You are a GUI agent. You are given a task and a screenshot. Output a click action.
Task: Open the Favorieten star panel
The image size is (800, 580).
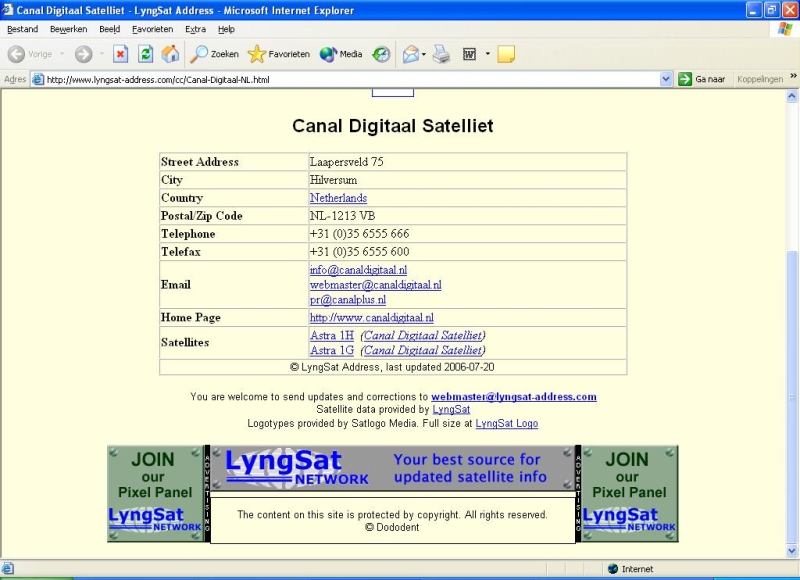[279, 54]
